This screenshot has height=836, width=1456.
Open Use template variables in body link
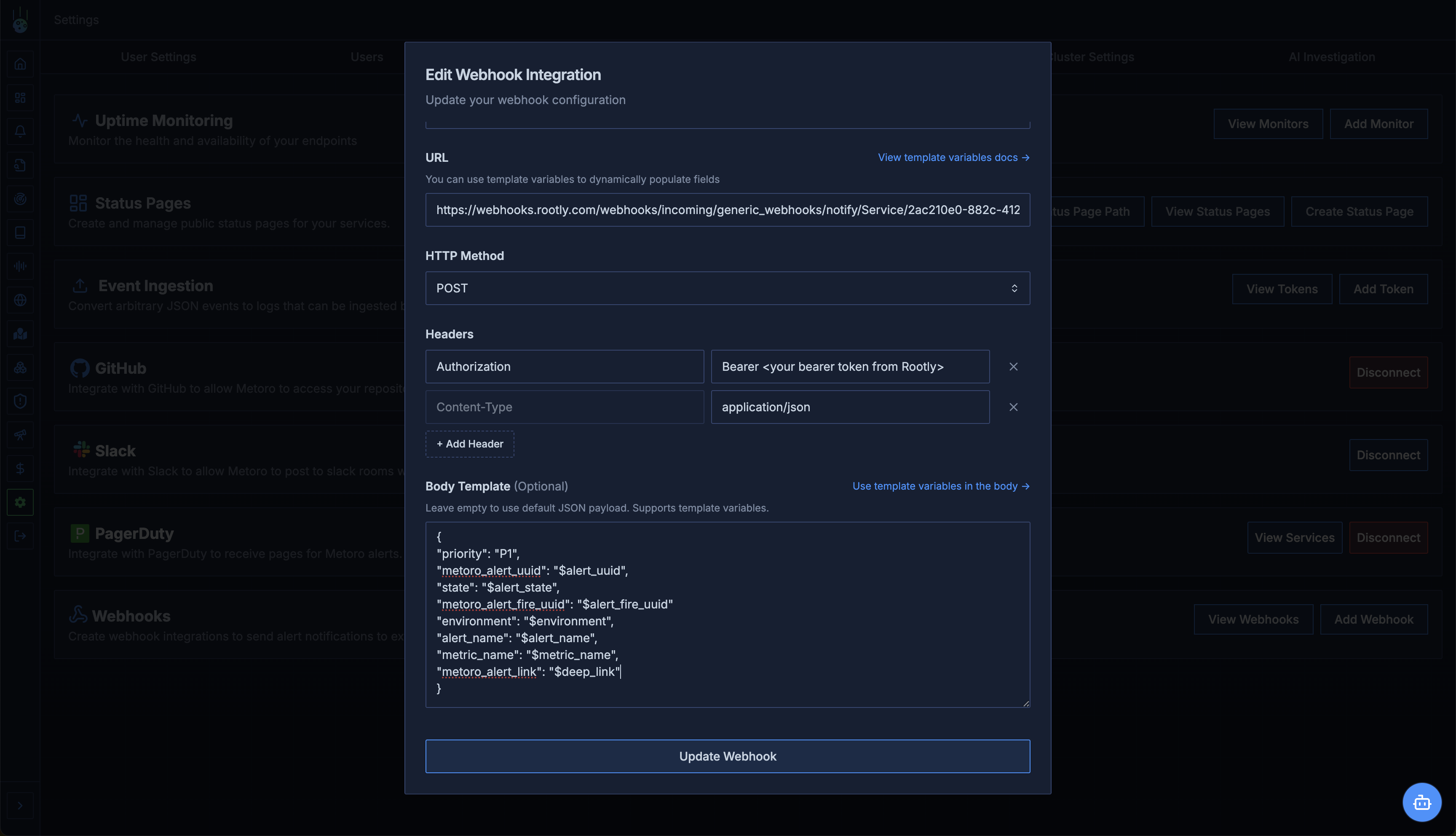point(941,486)
